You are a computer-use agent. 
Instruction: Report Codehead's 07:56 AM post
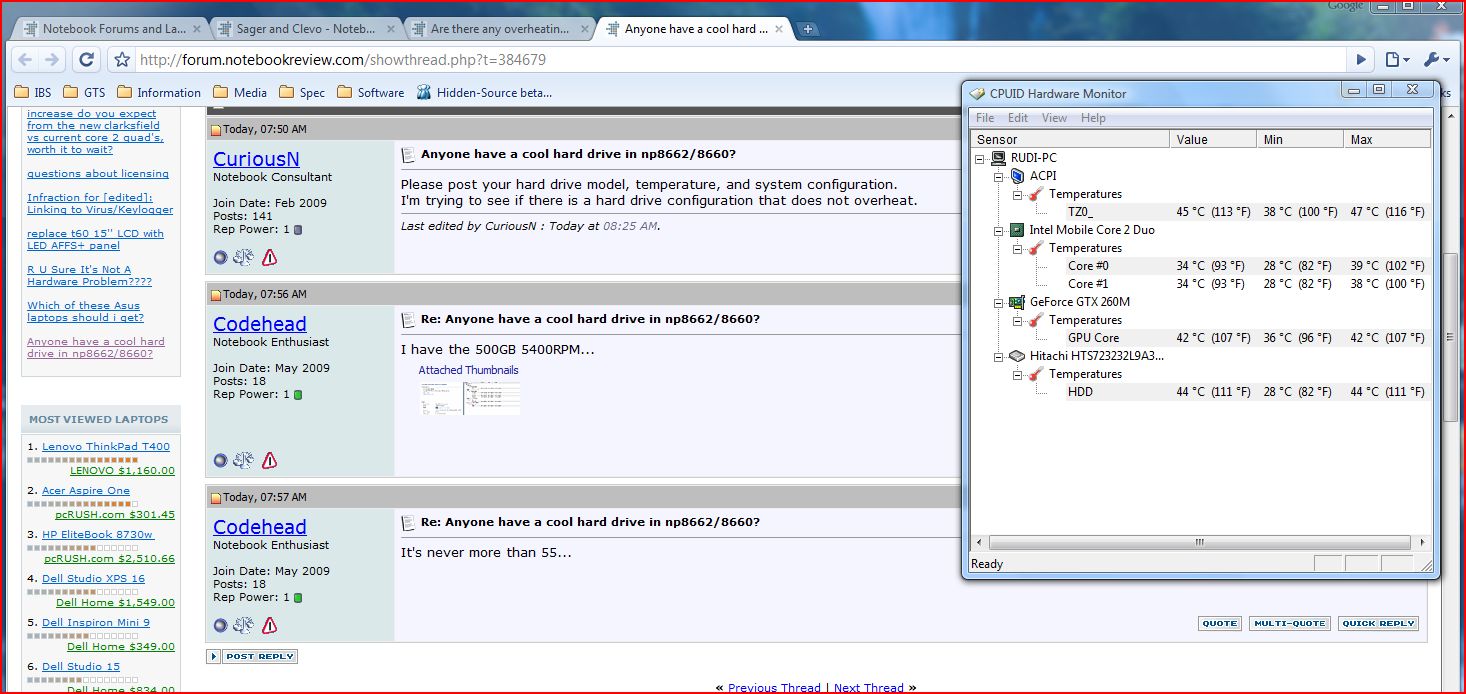point(269,461)
